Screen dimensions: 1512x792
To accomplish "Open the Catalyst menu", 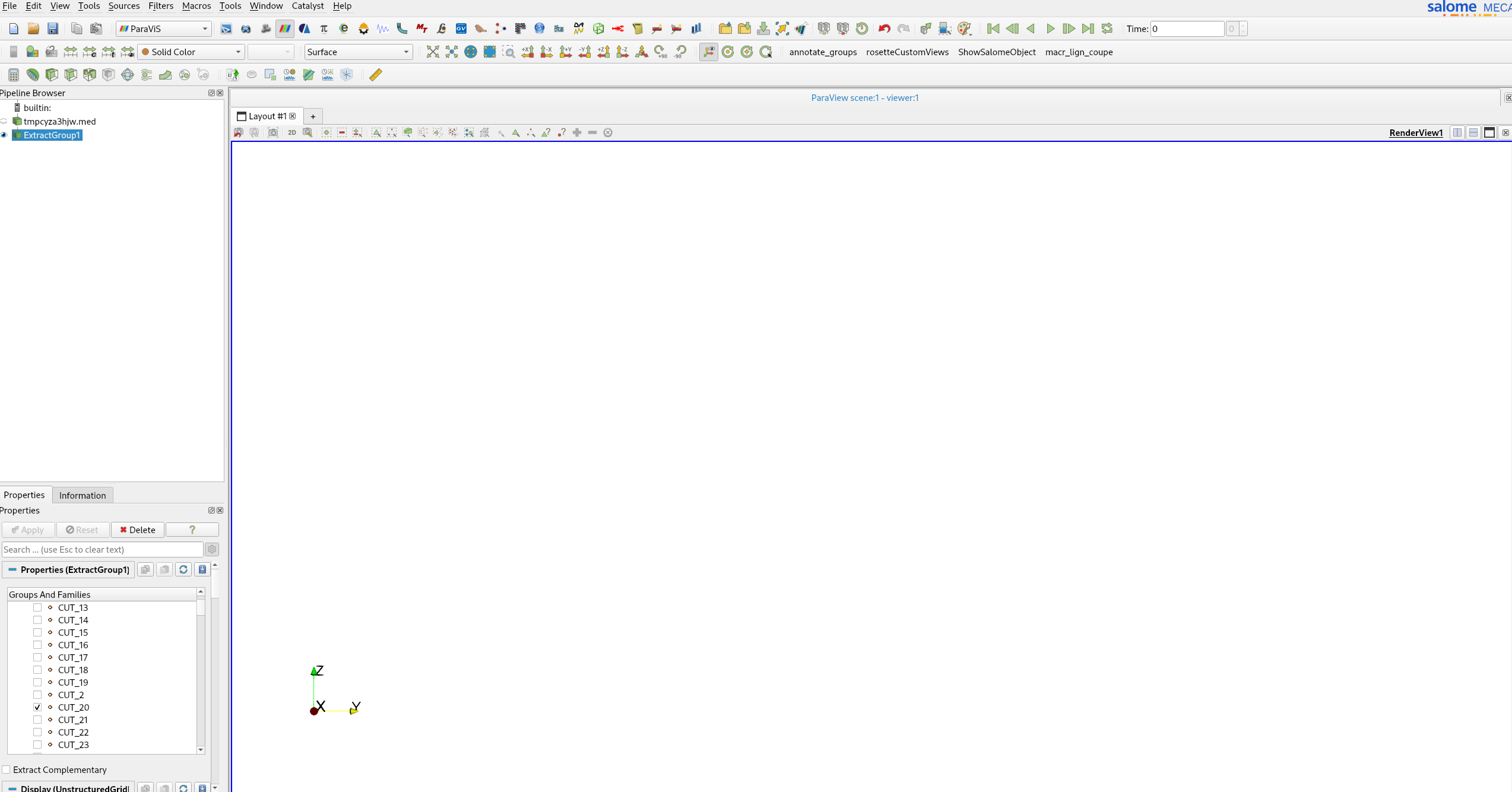I will [x=308, y=6].
